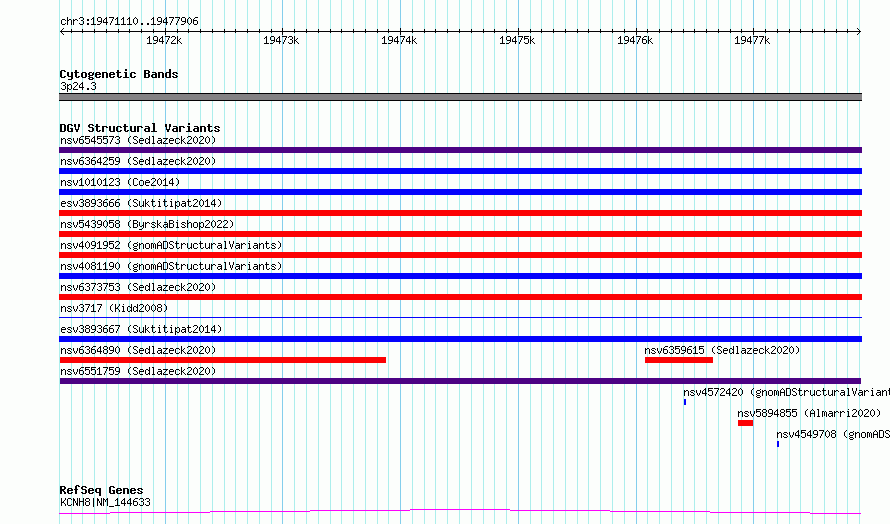Click the right arrow end of the ruler
The width and height of the screenshot is (890, 524).
click(859, 31)
